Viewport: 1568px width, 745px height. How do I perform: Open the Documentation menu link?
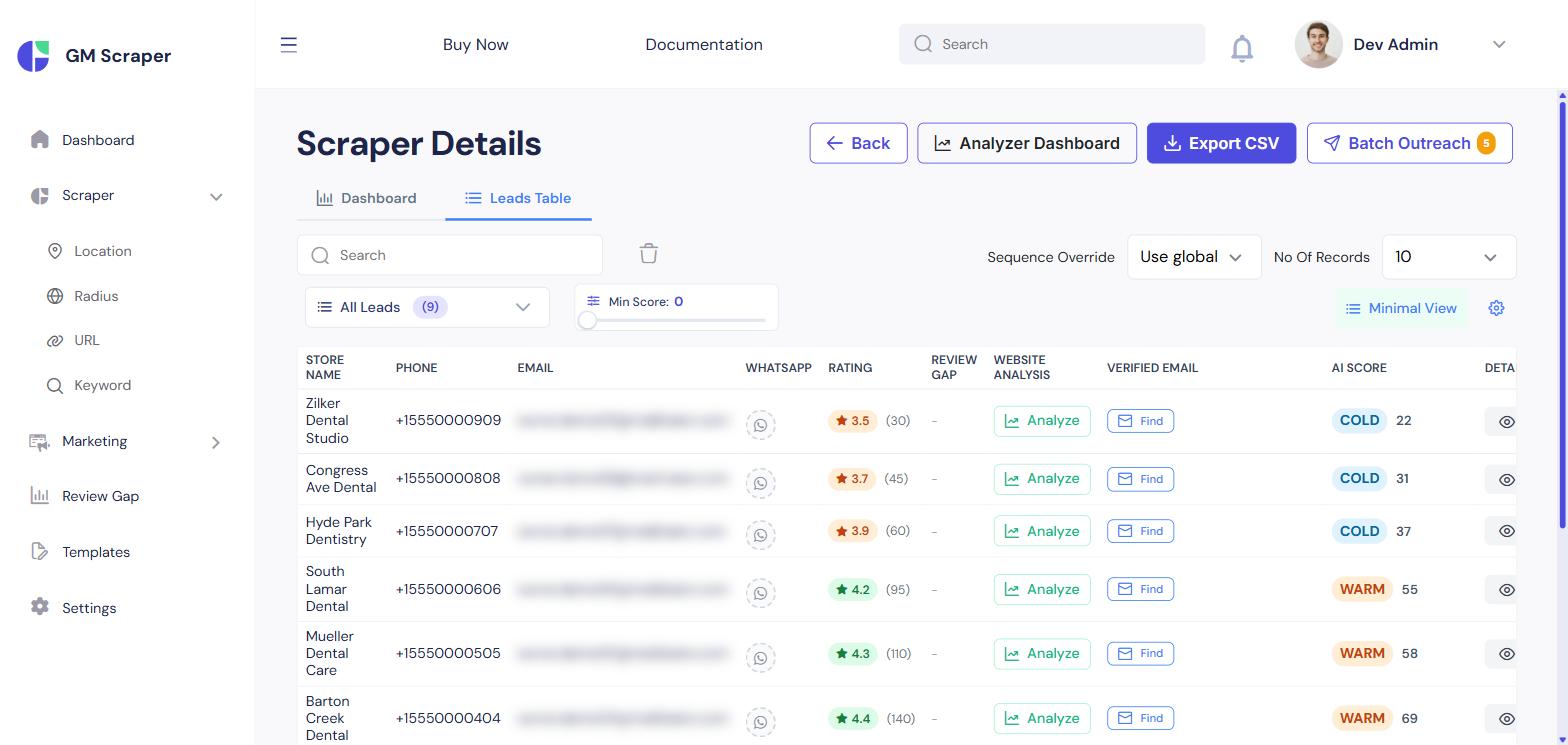[x=704, y=45]
